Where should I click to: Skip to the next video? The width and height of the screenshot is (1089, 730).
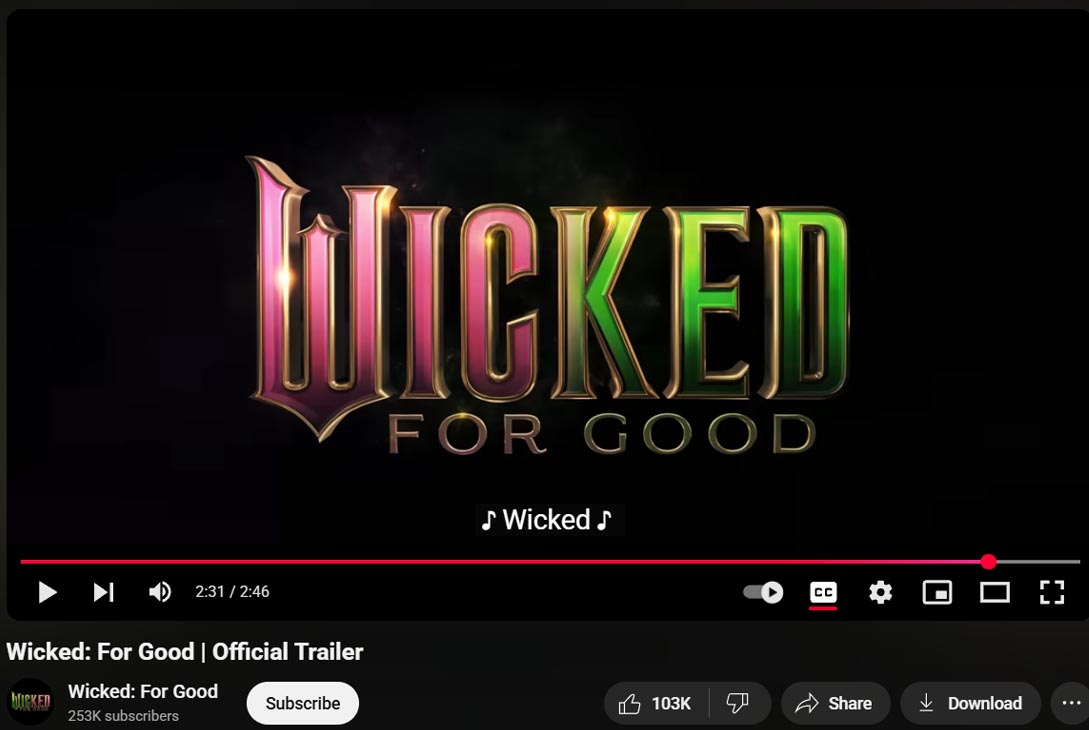coord(103,592)
